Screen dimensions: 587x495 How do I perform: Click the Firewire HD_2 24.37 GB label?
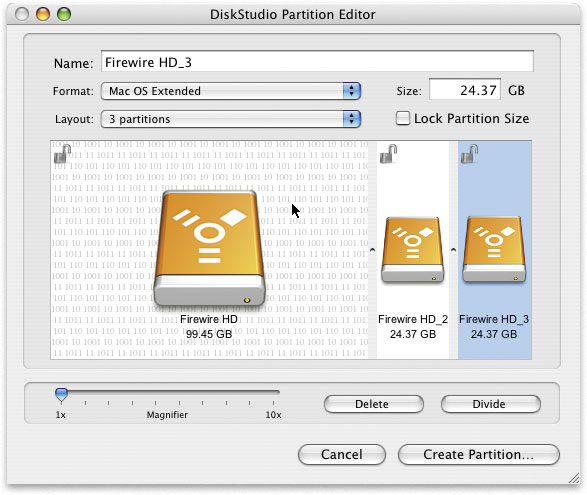(x=413, y=327)
